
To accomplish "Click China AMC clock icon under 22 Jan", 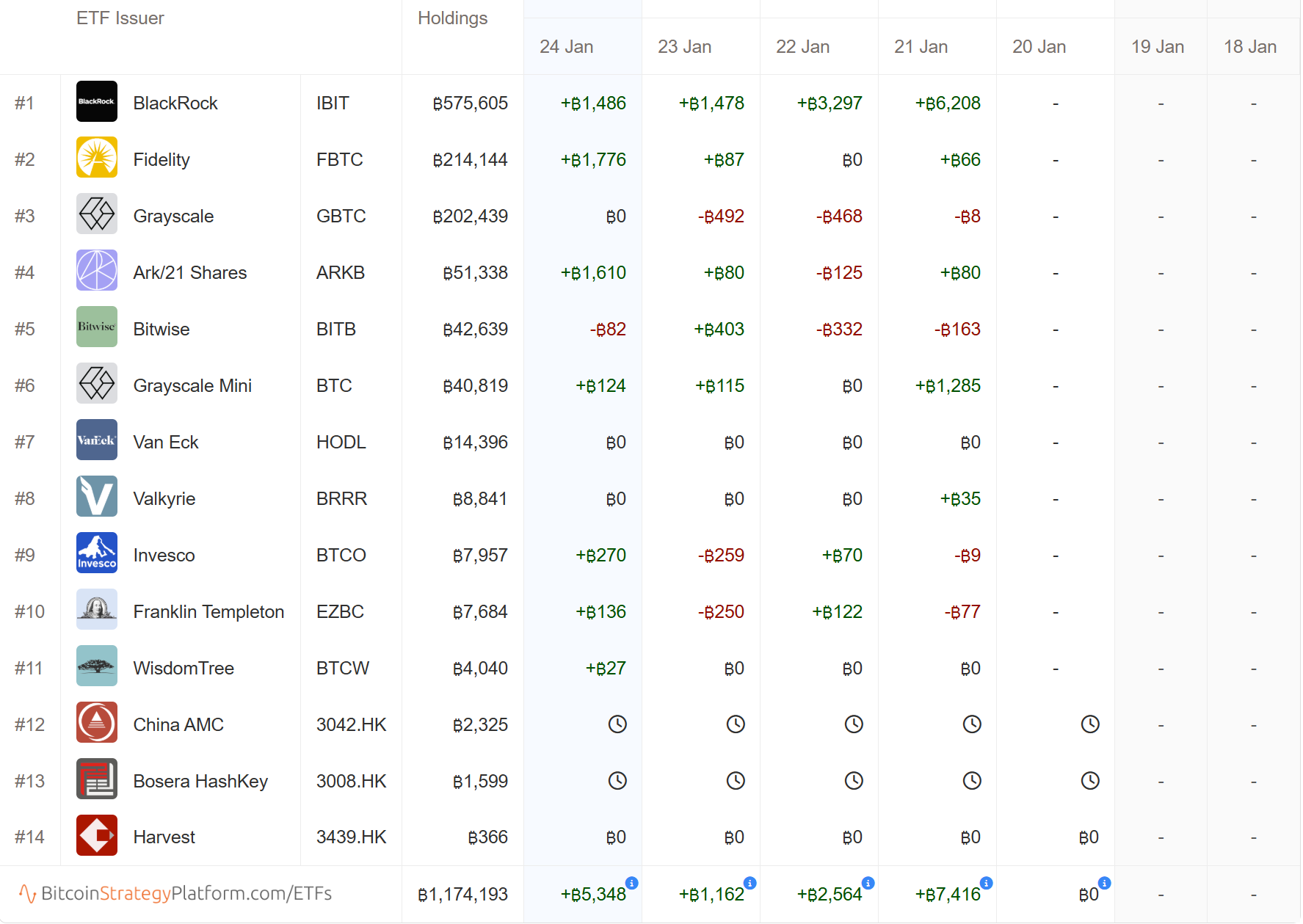I will pyautogui.click(x=854, y=724).
